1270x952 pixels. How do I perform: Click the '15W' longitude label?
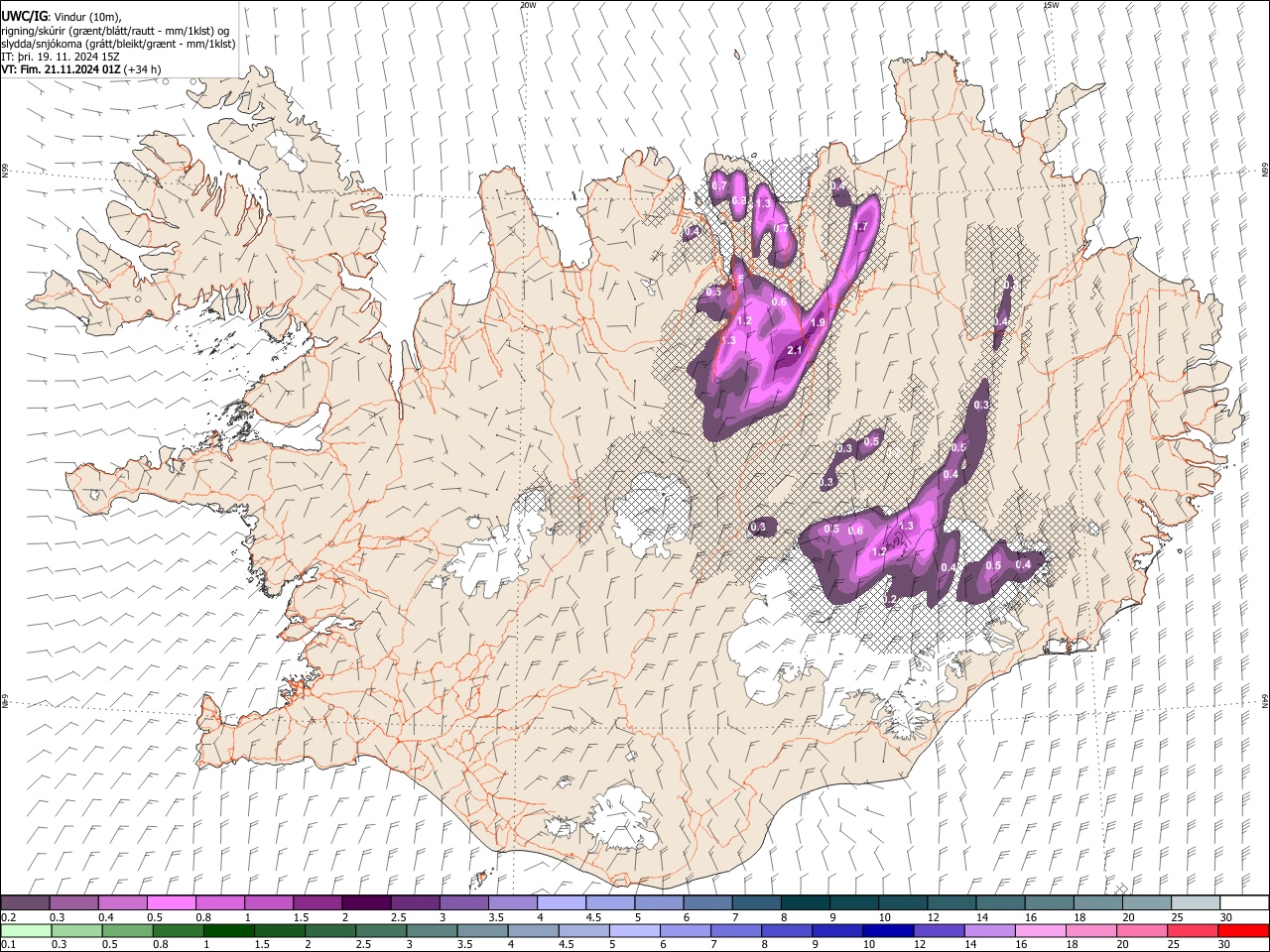tap(1051, 5)
